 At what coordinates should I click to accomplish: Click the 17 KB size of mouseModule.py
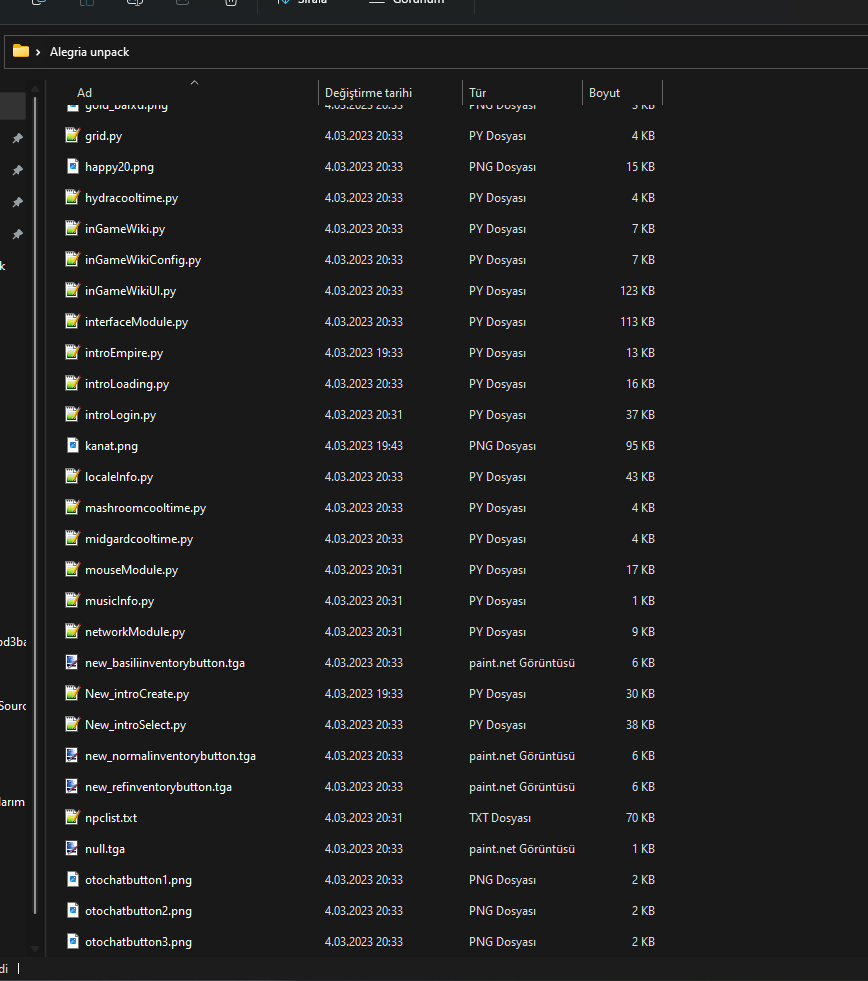pos(640,569)
